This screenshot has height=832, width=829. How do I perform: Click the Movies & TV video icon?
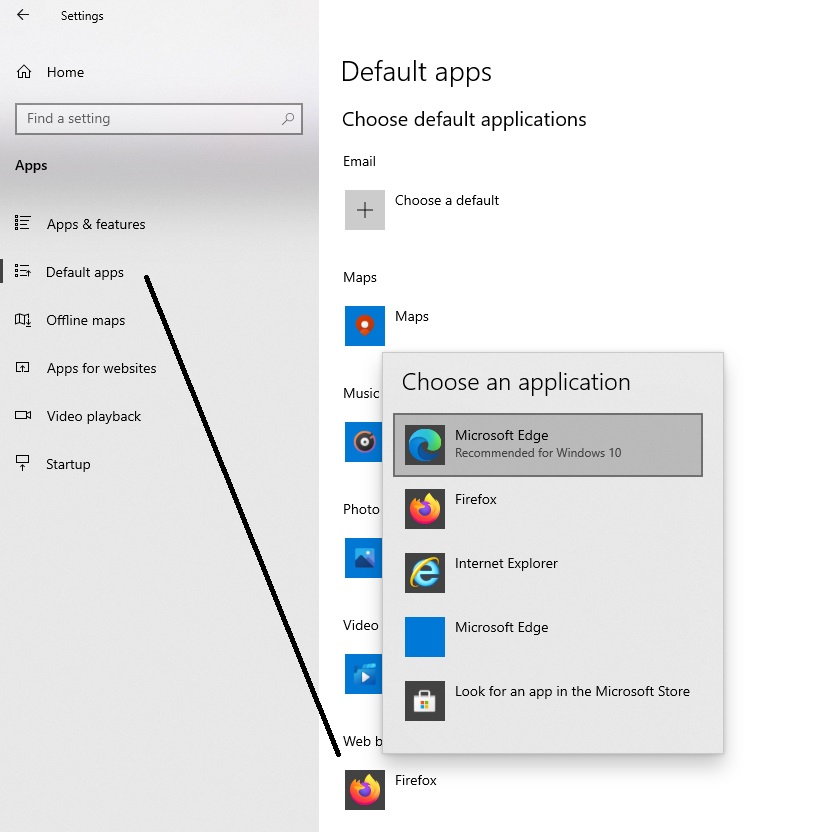click(364, 674)
